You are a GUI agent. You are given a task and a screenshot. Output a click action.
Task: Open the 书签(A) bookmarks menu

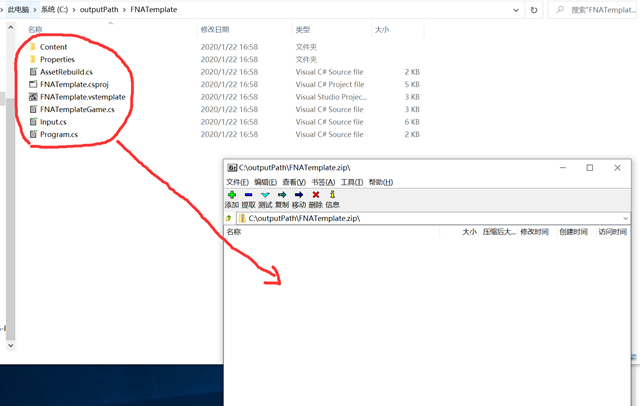(x=323, y=182)
